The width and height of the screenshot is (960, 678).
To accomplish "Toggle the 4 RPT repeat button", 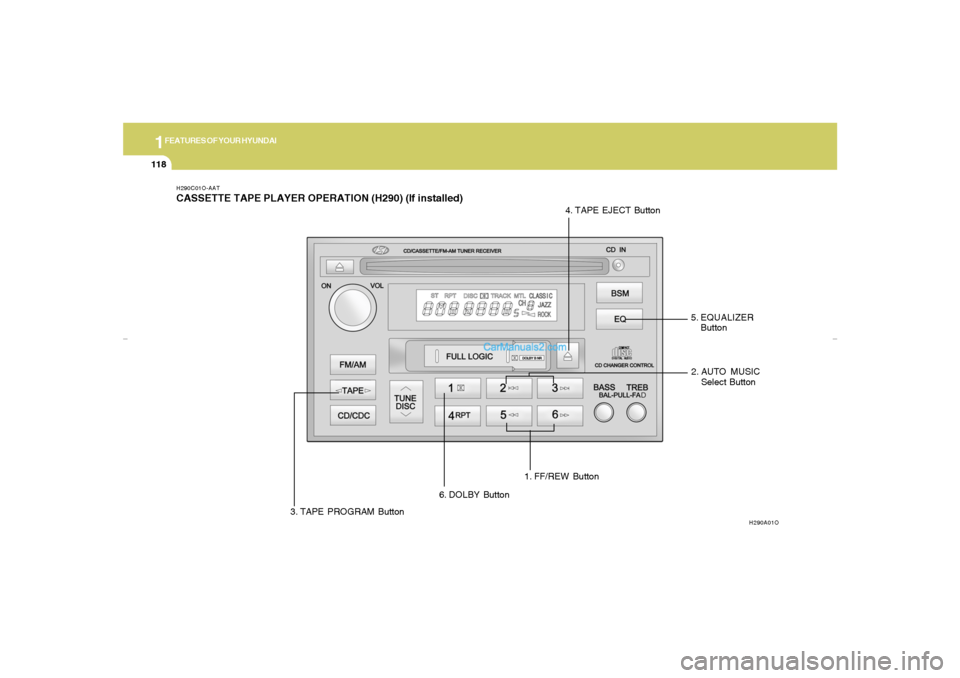I will pyautogui.click(x=457, y=415).
